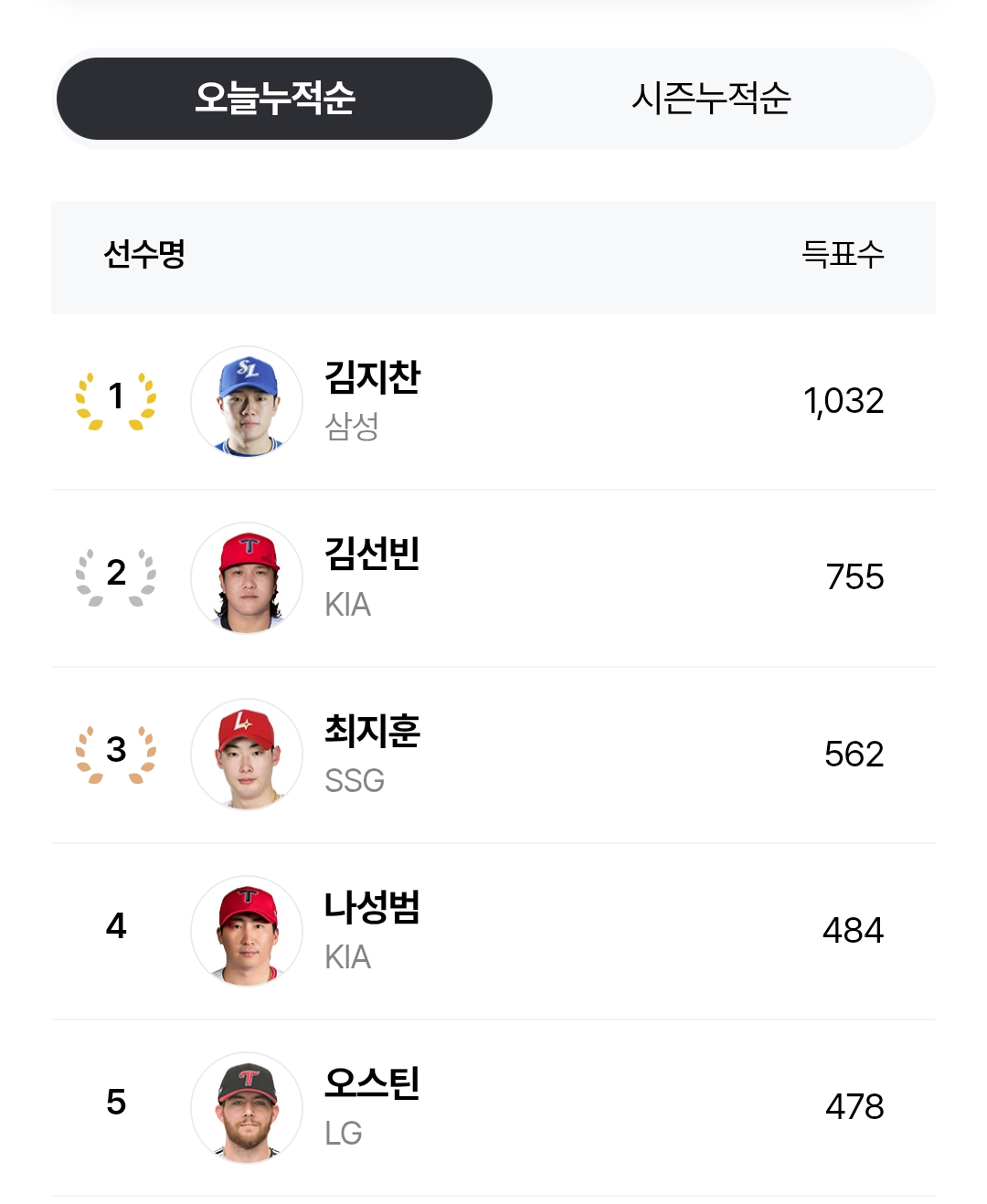Open 나성범's player photo
This screenshot has height=1204, width=987.
pos(247,930)
